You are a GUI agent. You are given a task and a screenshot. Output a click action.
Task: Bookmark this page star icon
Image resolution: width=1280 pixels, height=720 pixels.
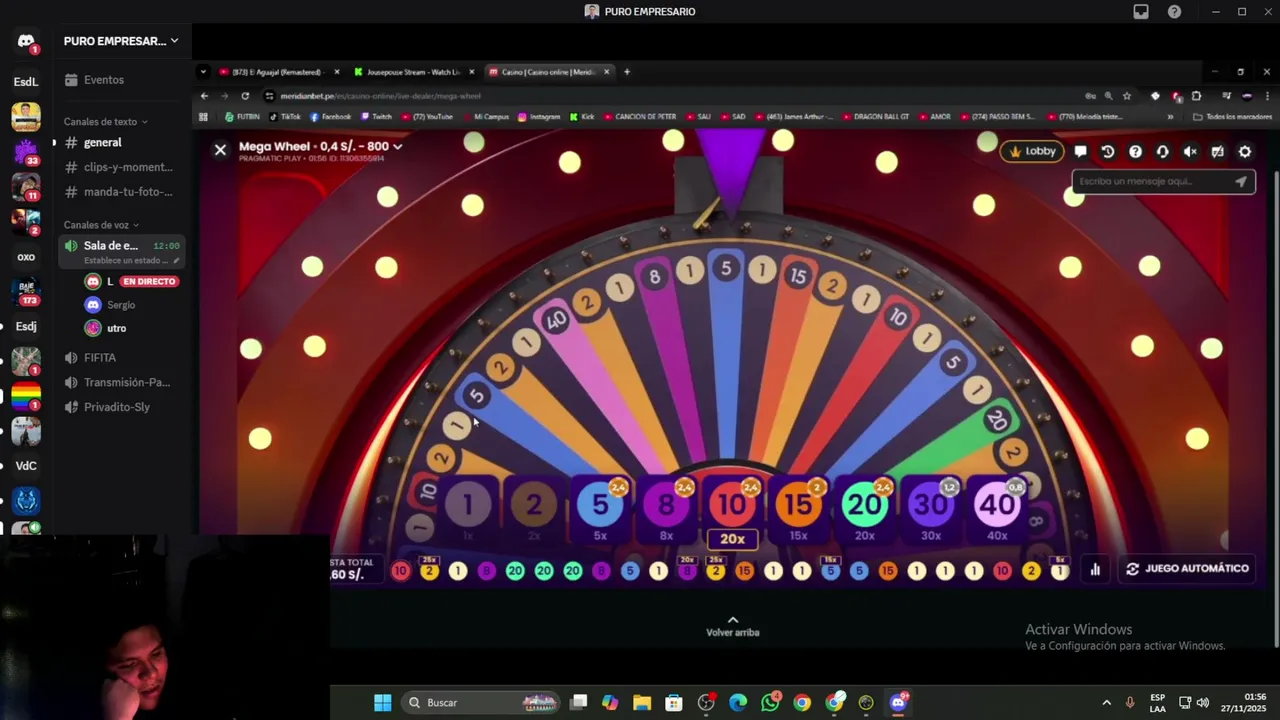tap(1127, 96)
